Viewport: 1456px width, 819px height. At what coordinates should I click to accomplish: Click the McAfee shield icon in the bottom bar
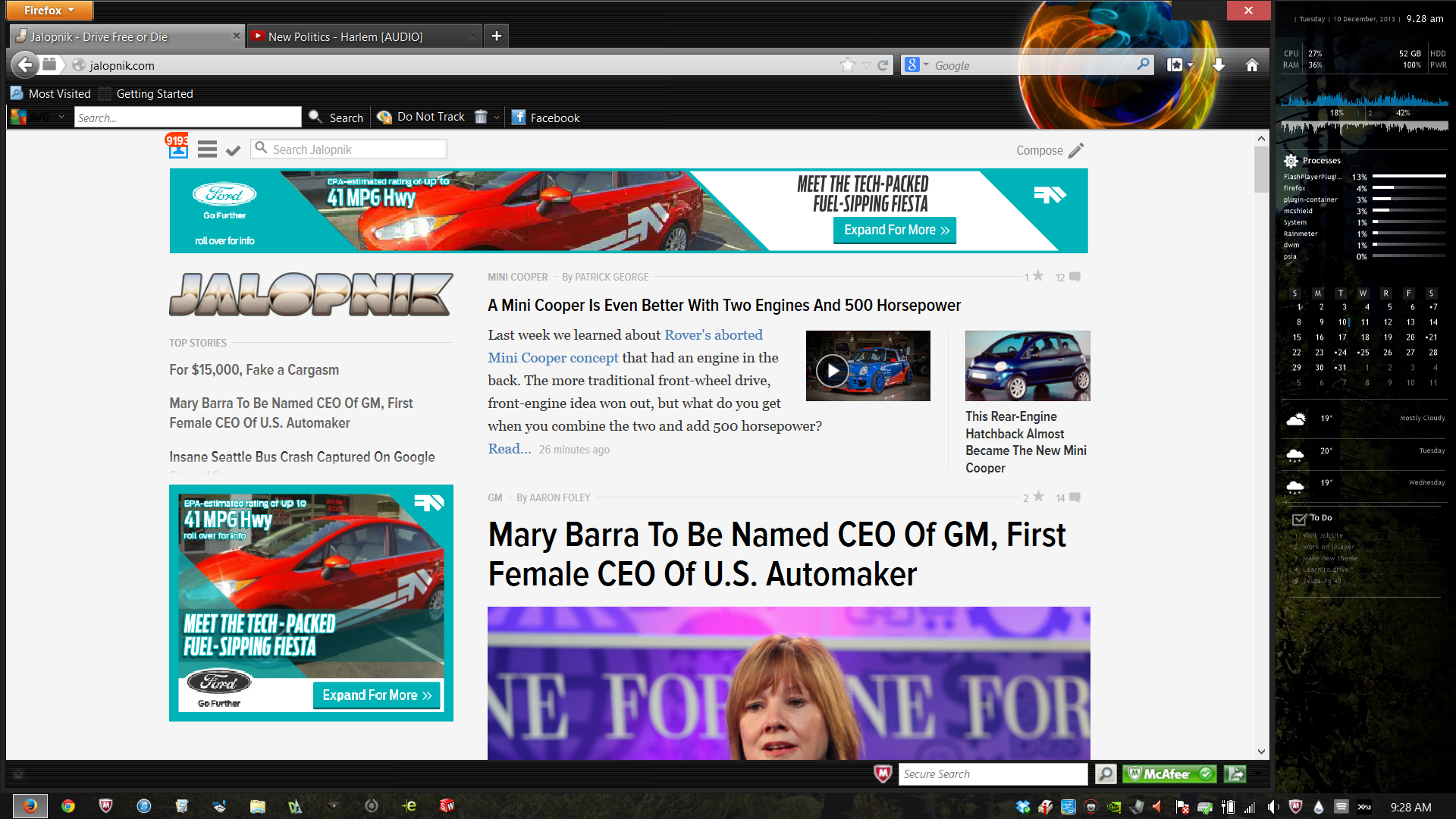(883, 773)
